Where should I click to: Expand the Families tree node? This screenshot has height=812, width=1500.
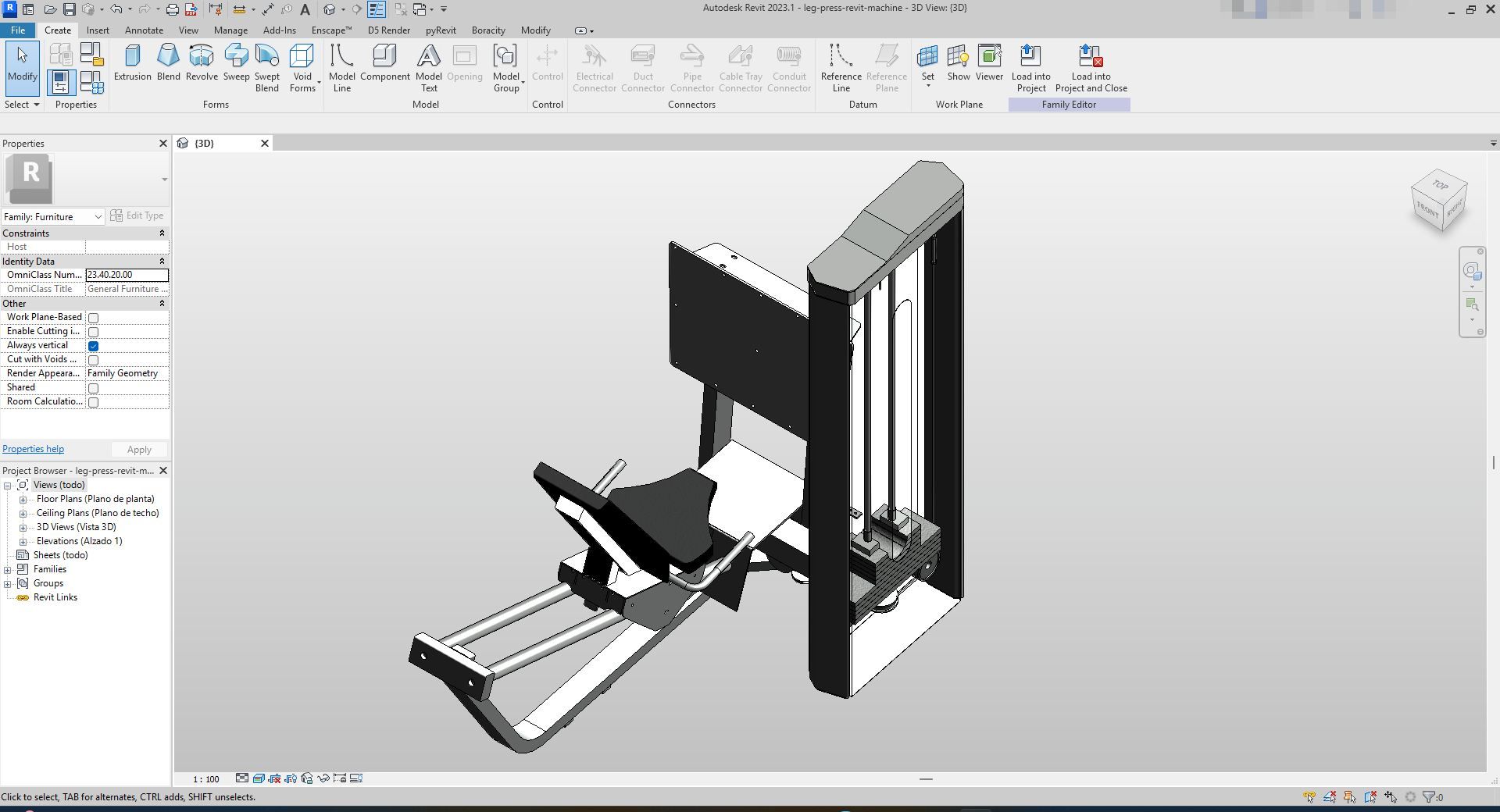(x=7, y=570)
